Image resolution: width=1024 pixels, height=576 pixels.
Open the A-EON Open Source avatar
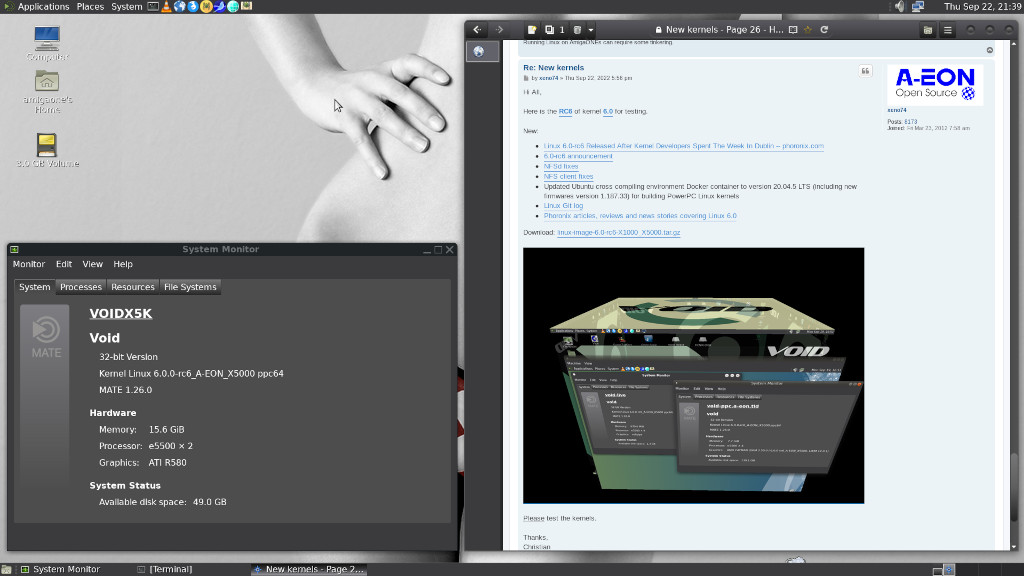coord(935,85)
